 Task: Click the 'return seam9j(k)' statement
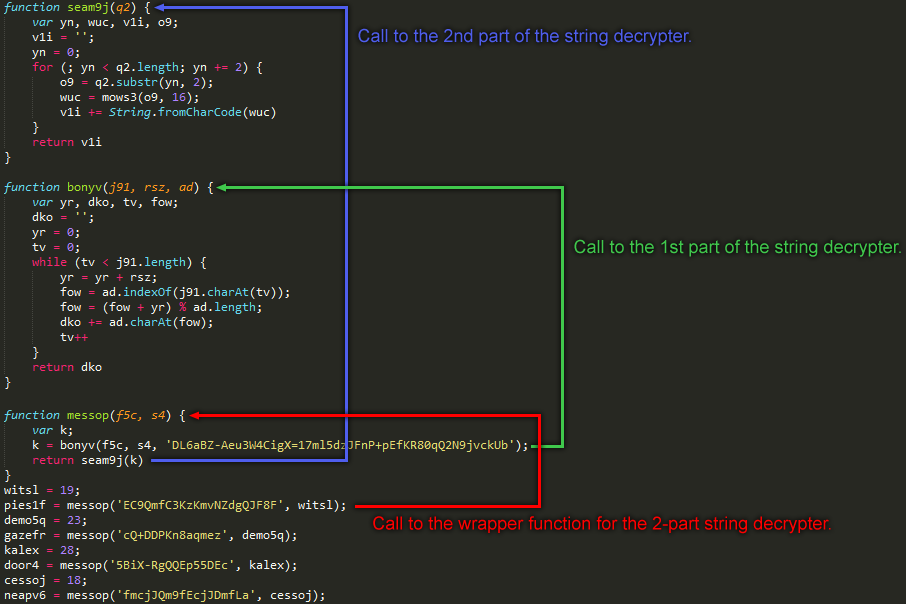point(88,460)
